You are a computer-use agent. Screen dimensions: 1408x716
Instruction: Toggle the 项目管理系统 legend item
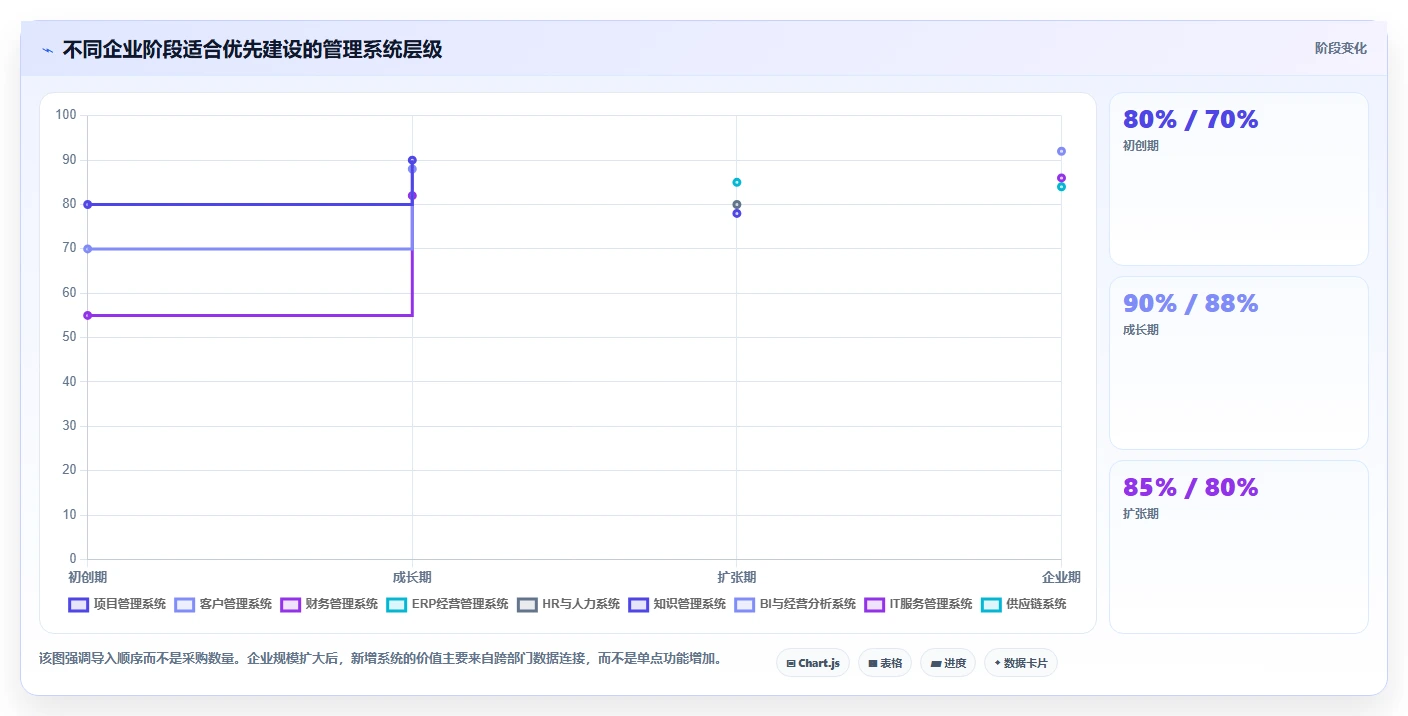(x=117, y=604)
